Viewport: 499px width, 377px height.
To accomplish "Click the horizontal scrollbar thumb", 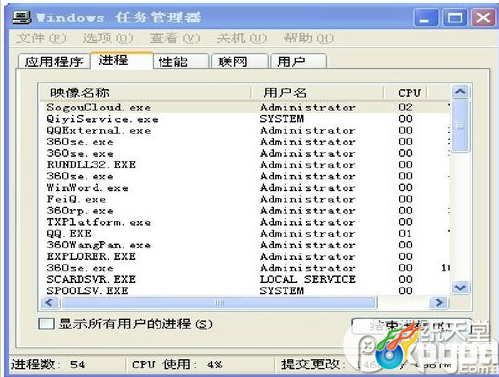I will (x=219, y=303).
